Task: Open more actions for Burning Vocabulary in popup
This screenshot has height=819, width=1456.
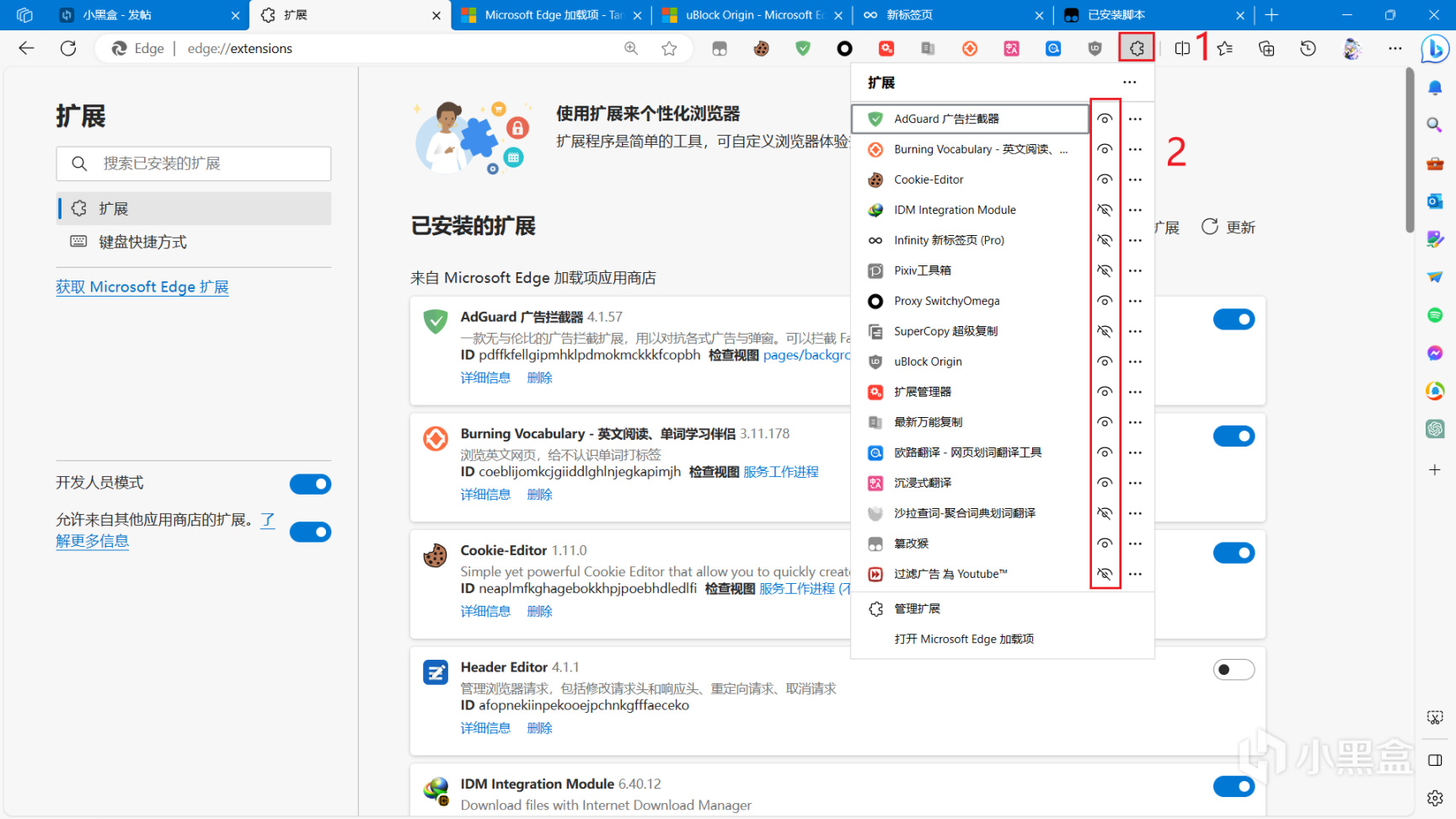Action: [x=1136, y=149]
